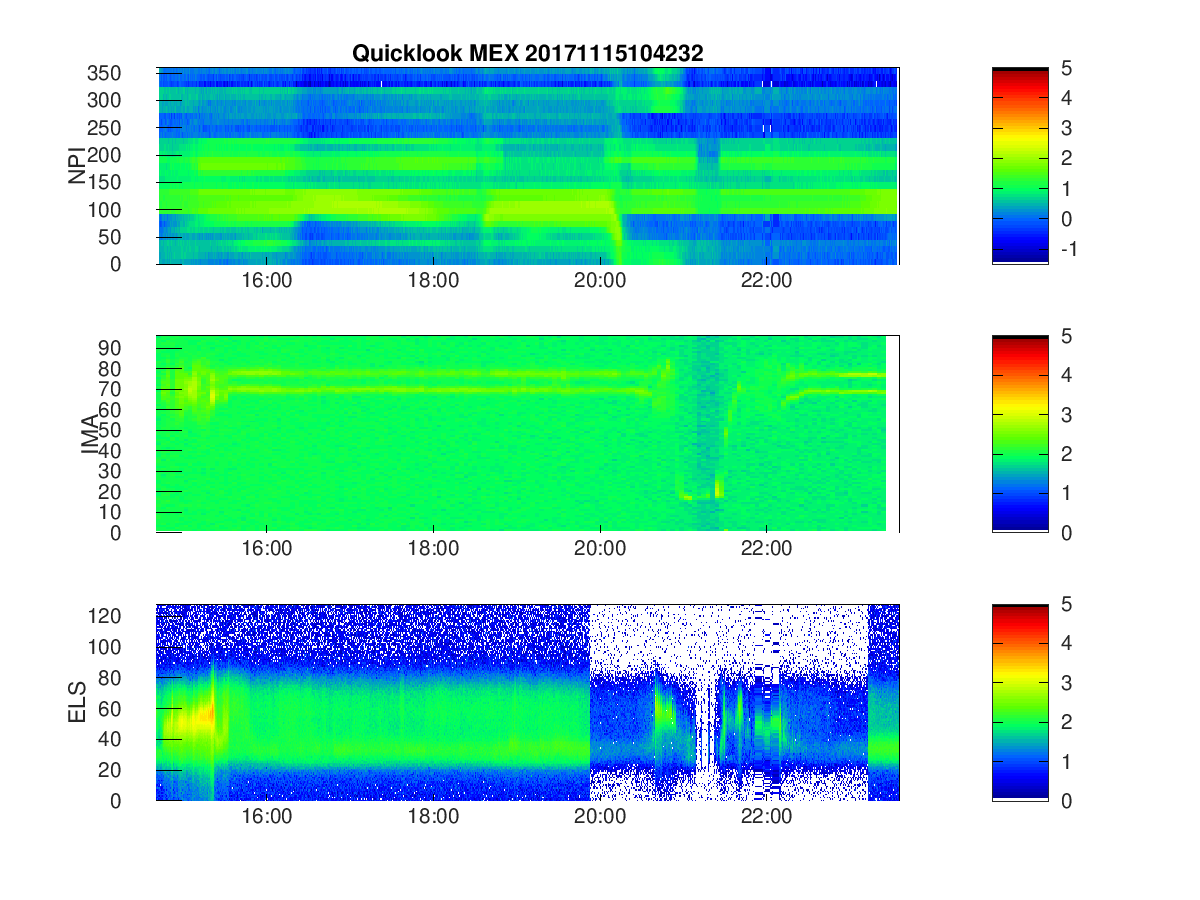Click the 16:00 time label under the IMA plot

click(x=267, y=550)
